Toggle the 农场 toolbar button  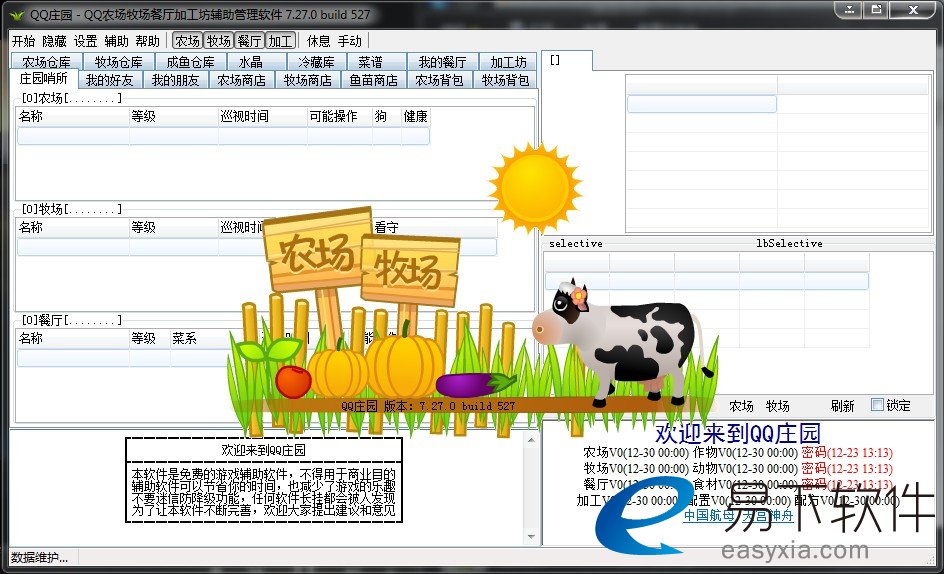point(187,41)
